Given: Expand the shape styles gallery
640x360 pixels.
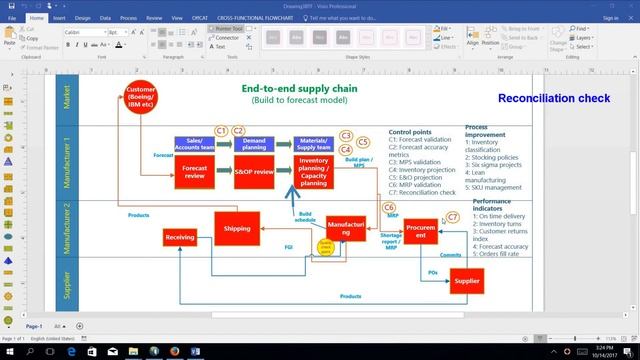Looking at the screenshot, I should click(428, 47).
